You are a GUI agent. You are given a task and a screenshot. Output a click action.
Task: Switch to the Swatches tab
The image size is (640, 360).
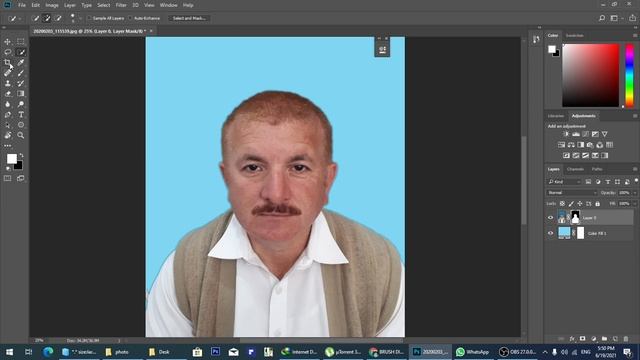[x=575, y=36]
